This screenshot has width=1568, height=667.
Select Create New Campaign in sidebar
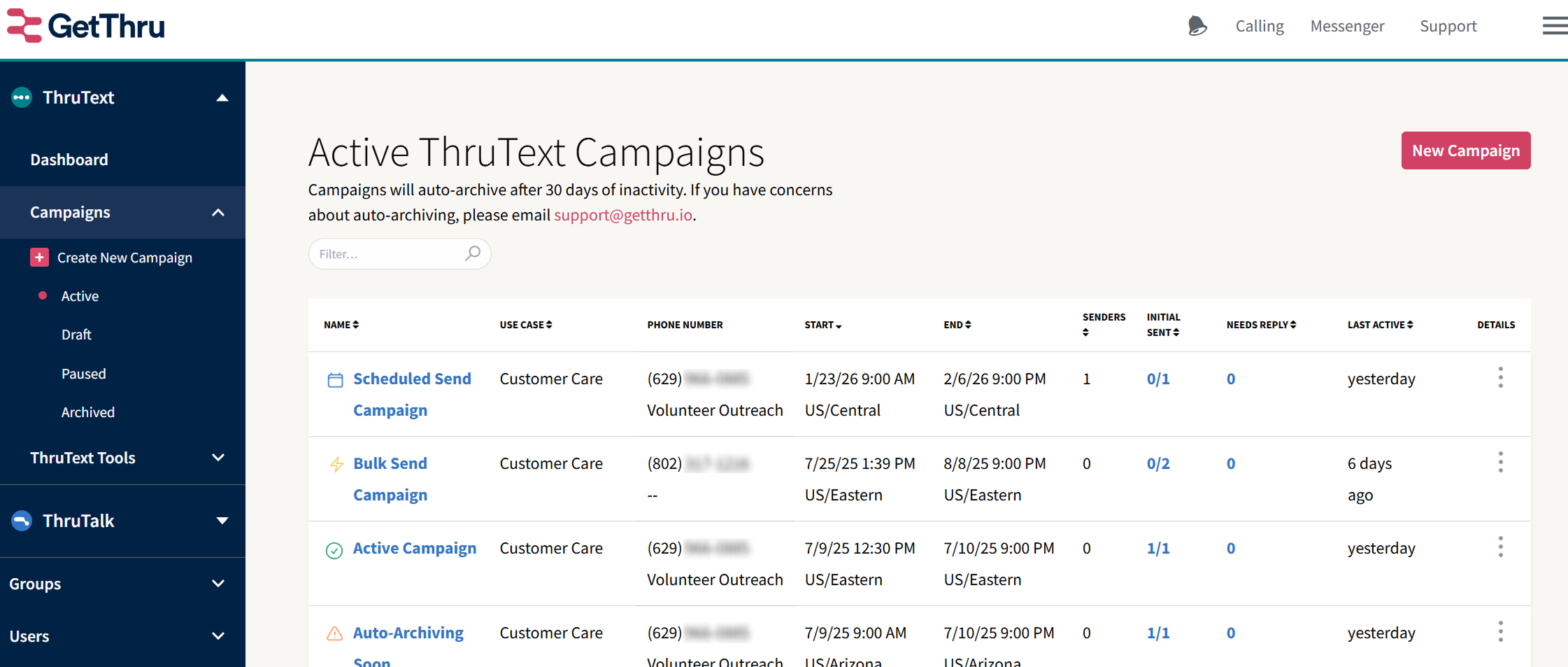(124, 258)
